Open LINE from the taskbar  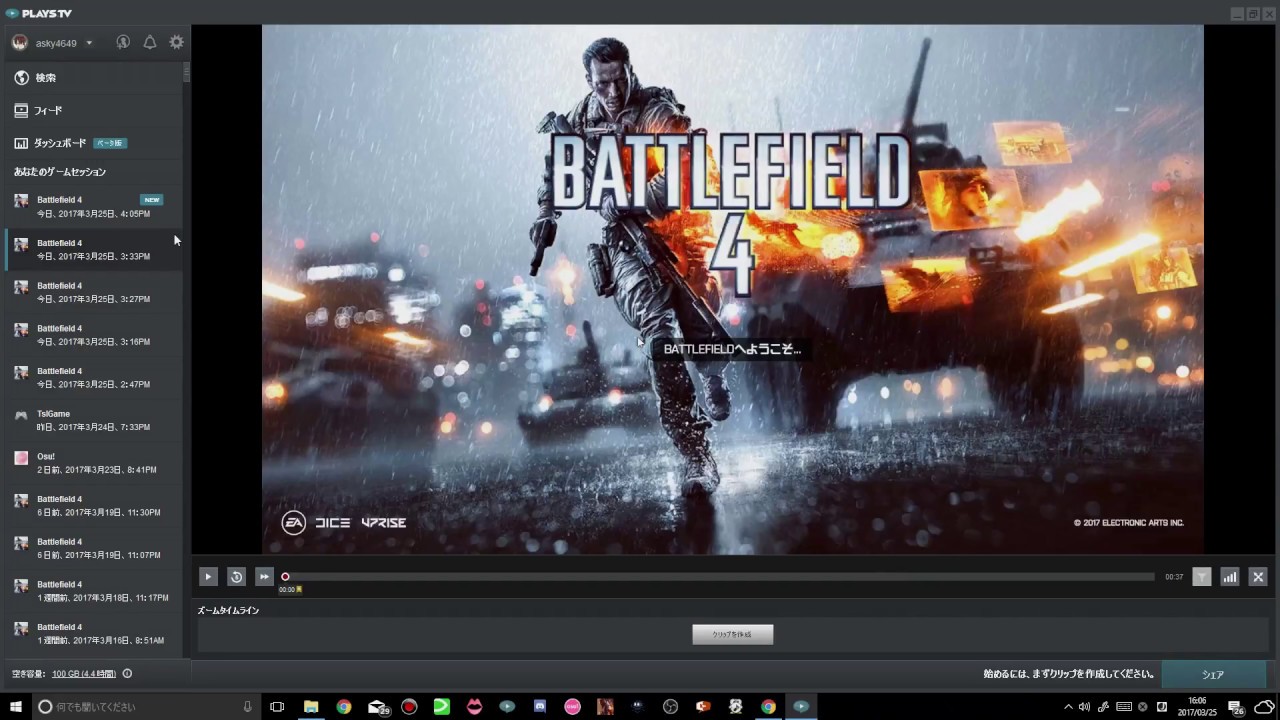[441, 707]
